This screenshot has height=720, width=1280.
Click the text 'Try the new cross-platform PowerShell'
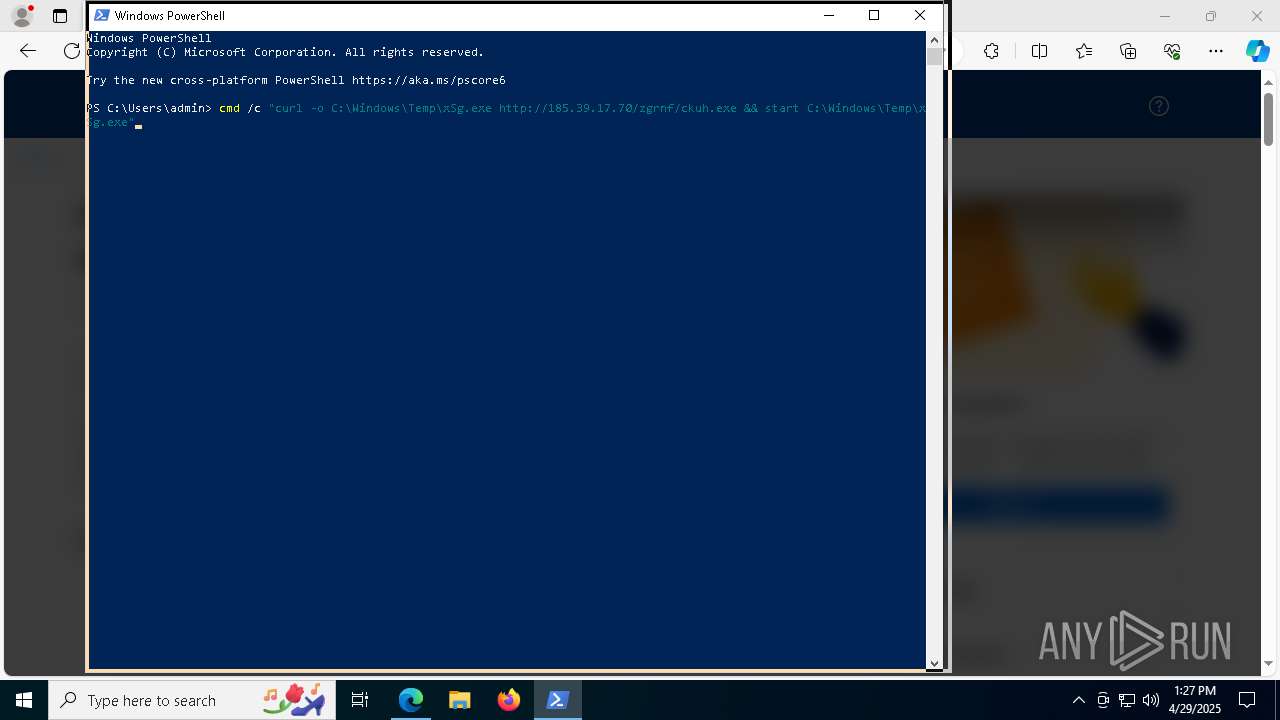pyautogui.click(x=215, y=80)
